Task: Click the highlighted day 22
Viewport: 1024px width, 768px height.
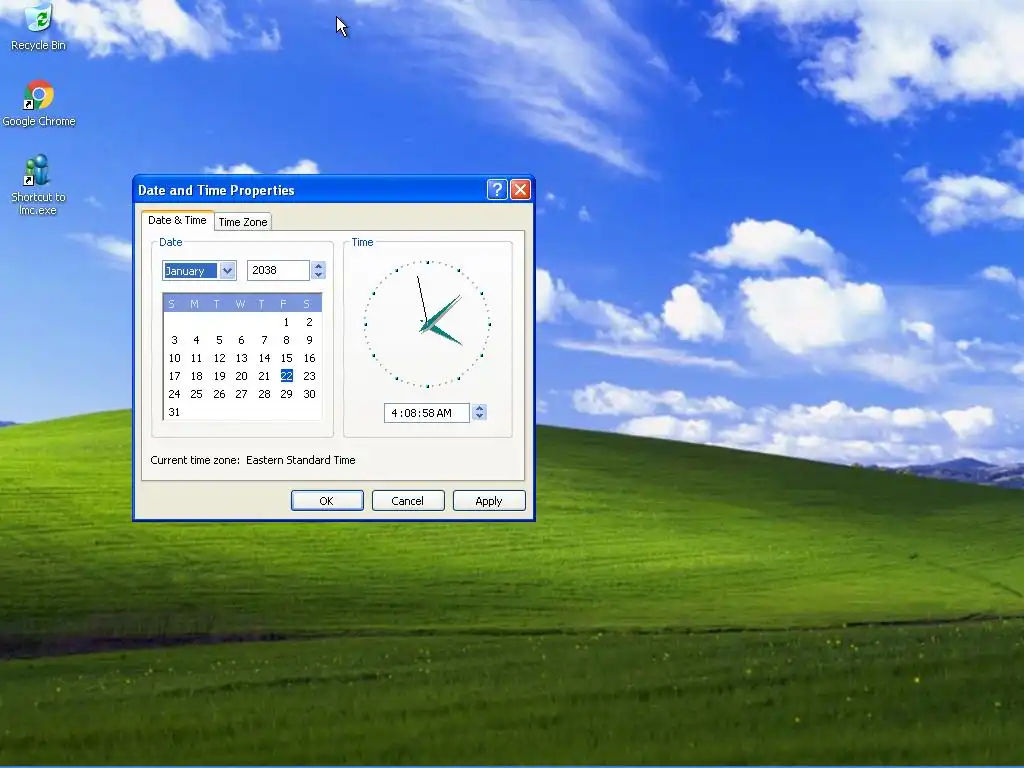Action: click(287, 376)
